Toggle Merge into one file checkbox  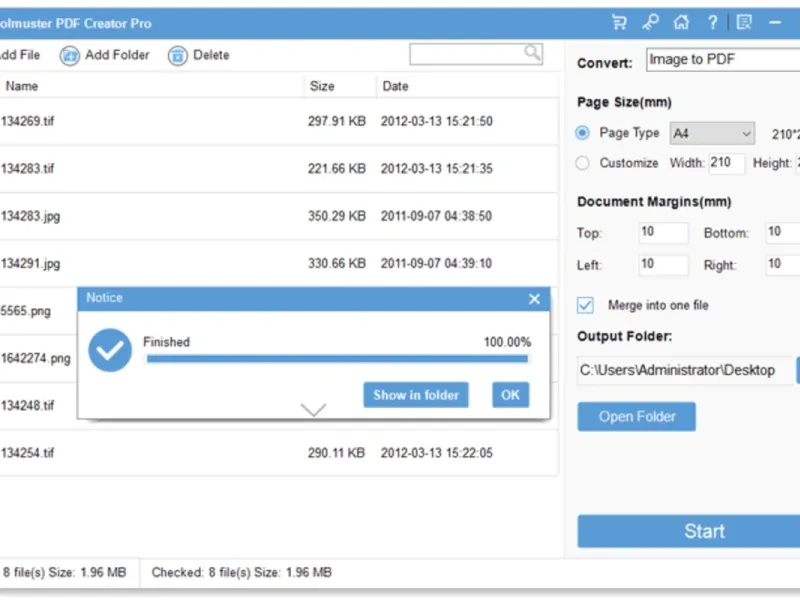585,306
